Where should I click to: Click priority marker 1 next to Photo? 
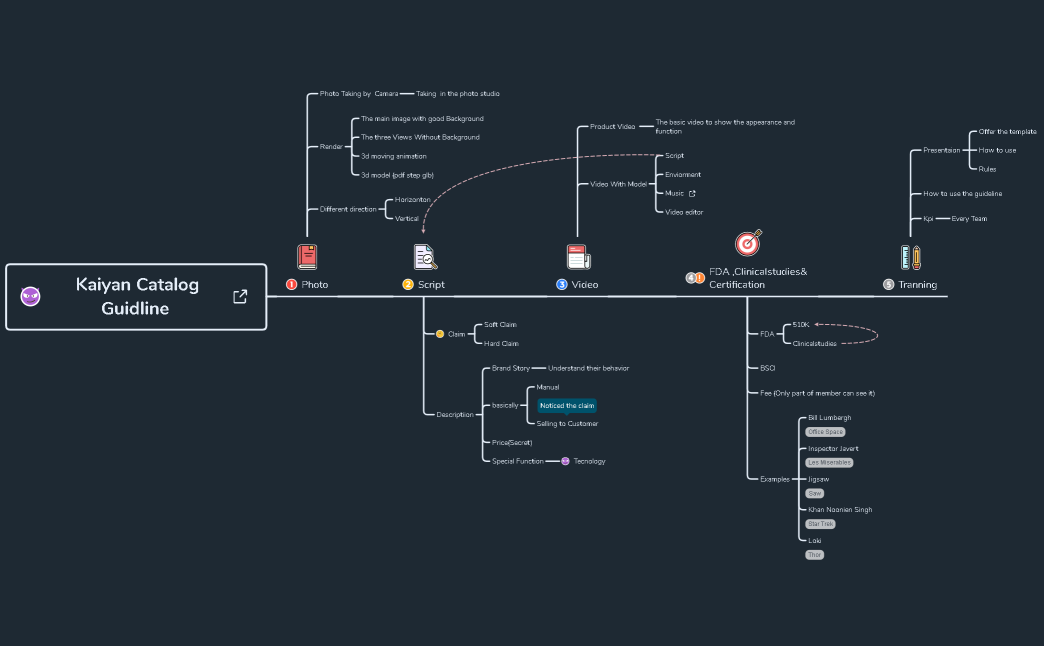point(292,285)
